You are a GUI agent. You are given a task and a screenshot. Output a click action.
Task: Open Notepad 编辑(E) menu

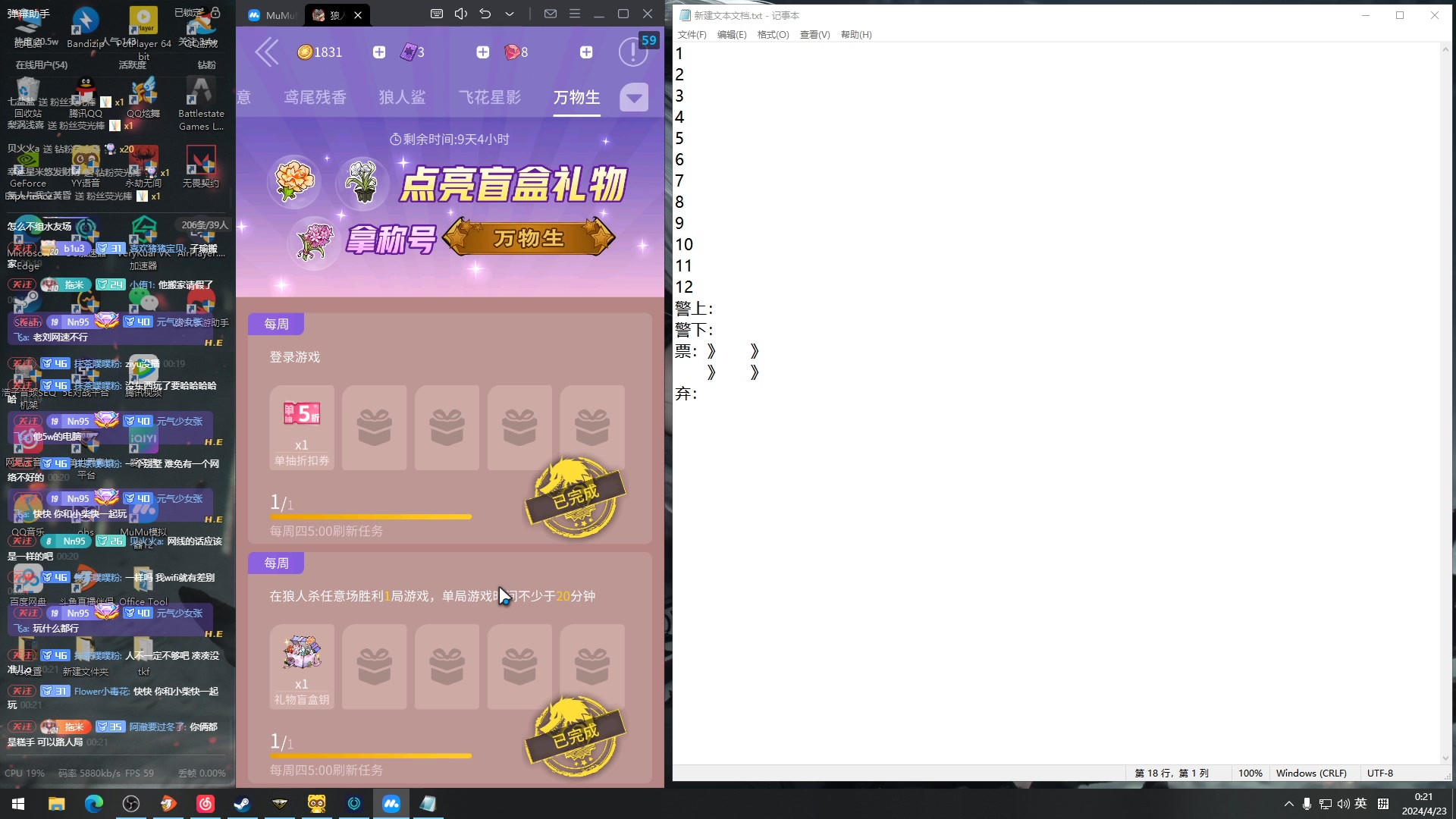pos(732,35)
